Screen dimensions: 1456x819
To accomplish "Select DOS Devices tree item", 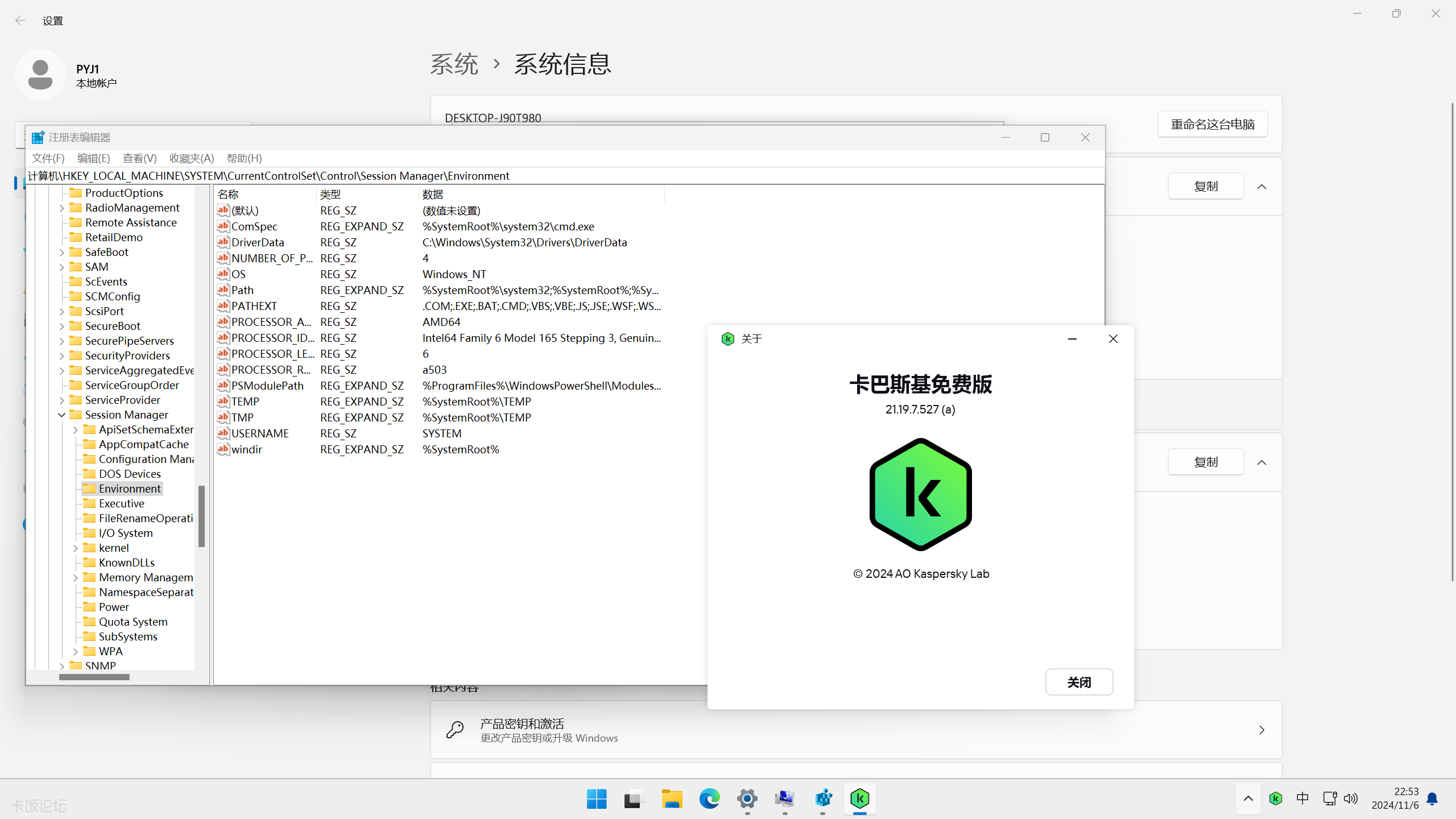I will click(x=130, y=474).
